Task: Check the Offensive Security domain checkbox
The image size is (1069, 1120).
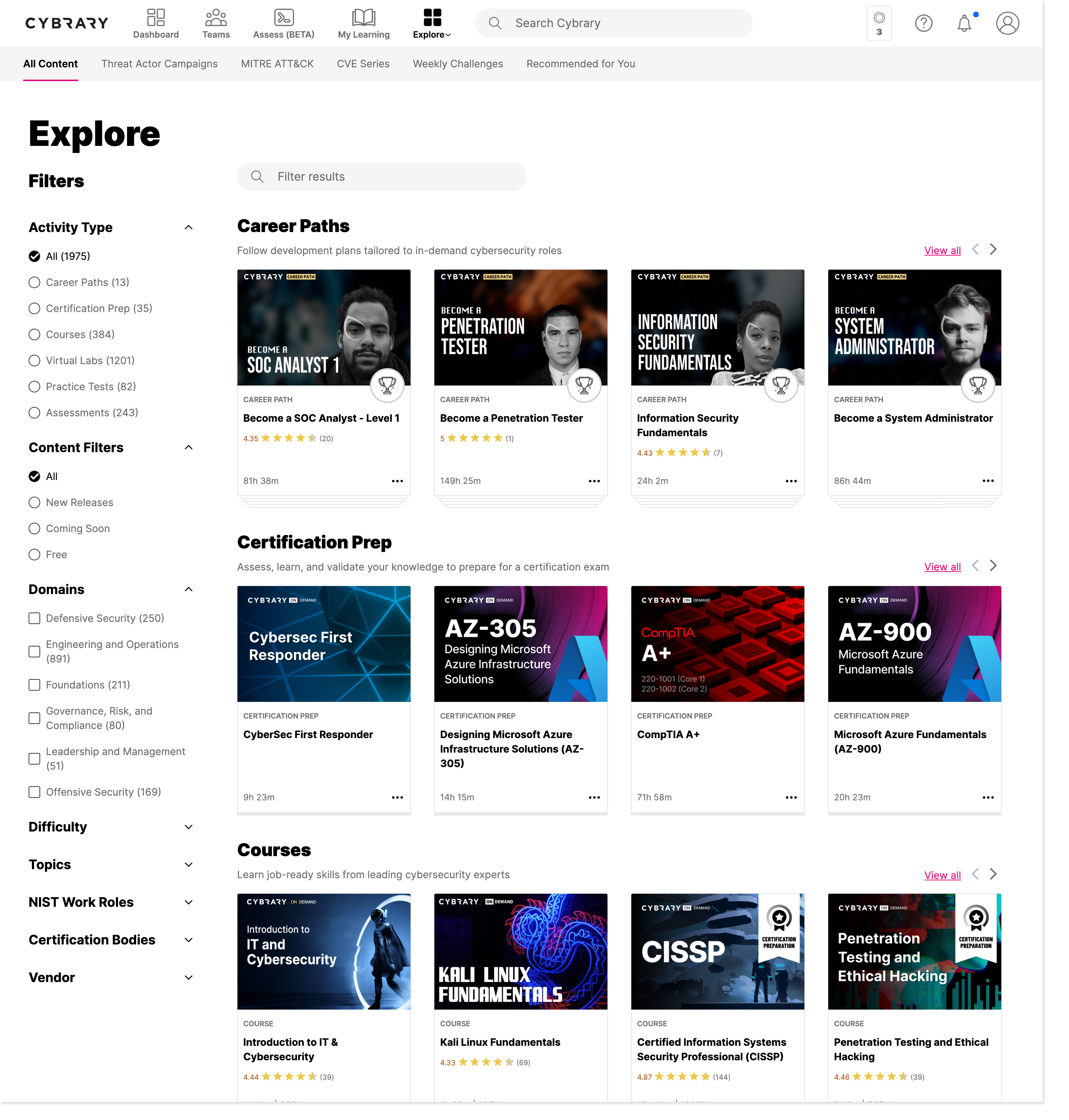Action: 35,792
